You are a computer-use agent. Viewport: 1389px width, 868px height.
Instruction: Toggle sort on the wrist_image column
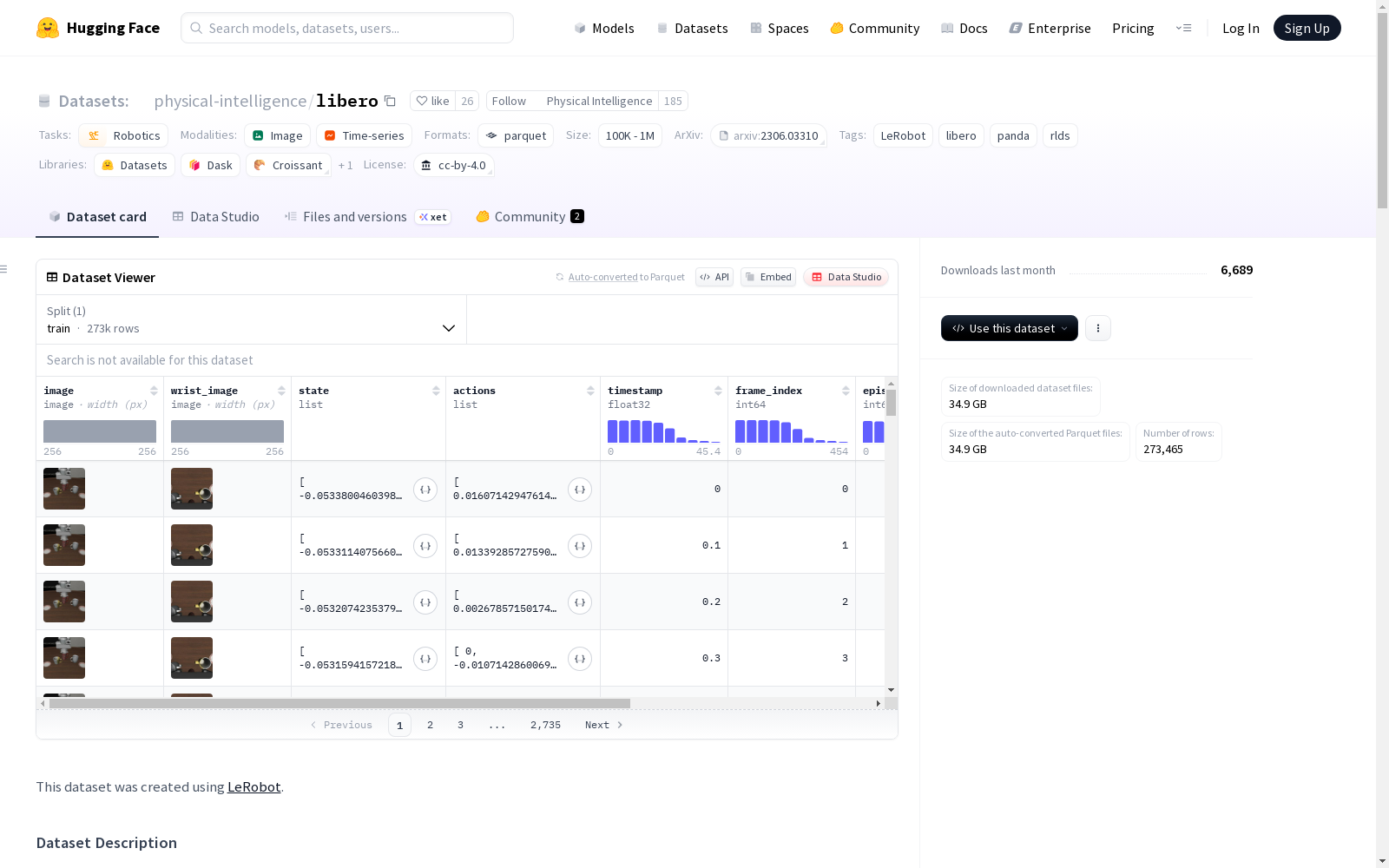pyautogui.click(x=281, y=391)
